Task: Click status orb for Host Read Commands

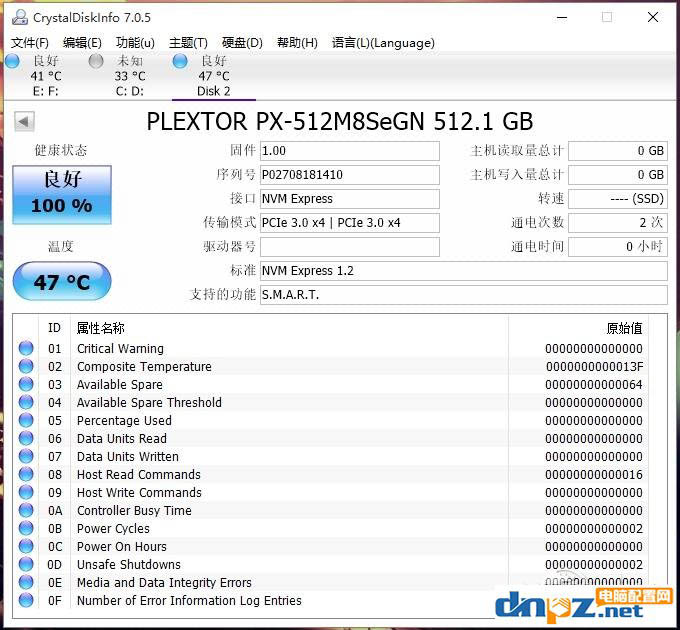Action: 26,474
